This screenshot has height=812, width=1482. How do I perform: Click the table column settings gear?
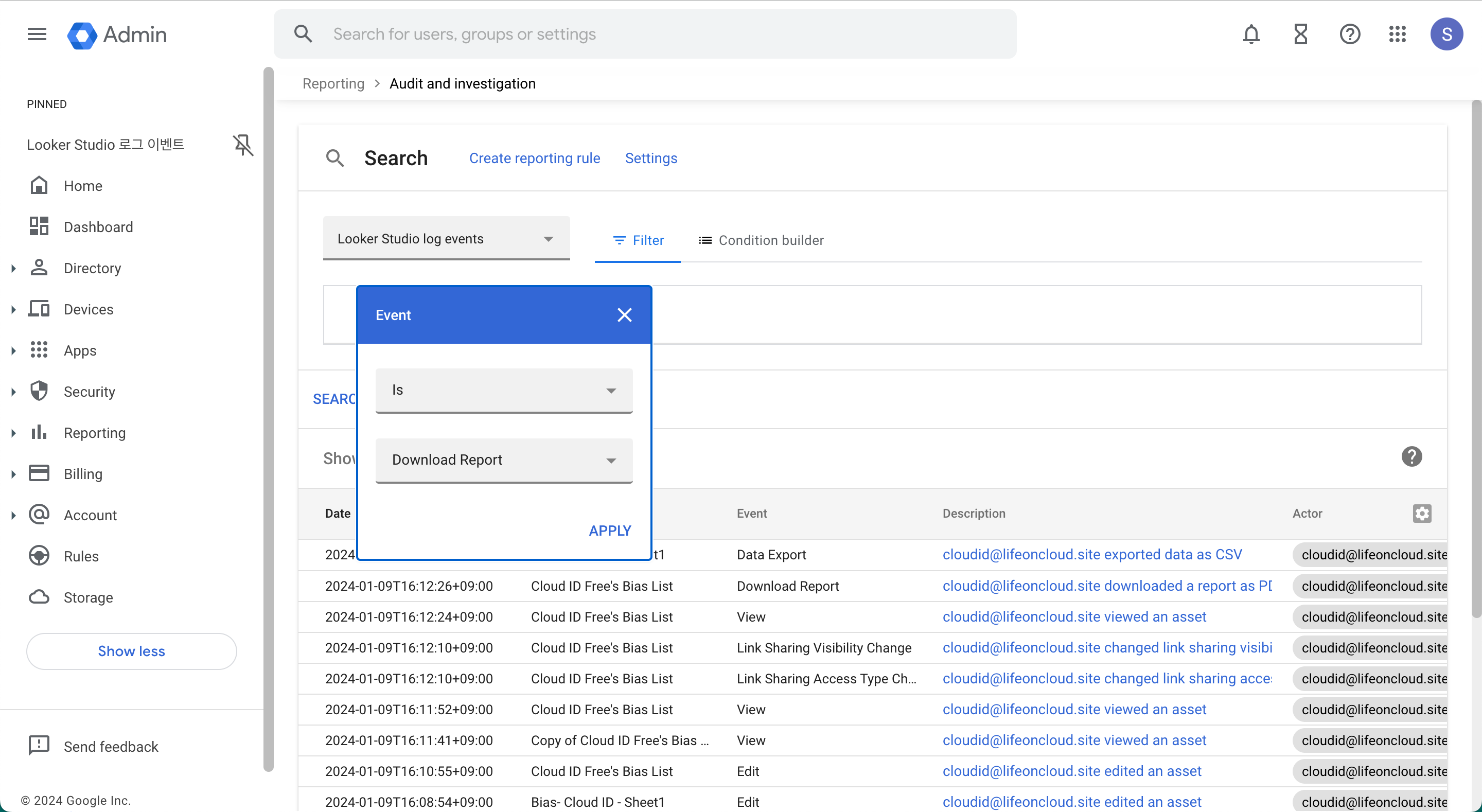coord(1422,514)
